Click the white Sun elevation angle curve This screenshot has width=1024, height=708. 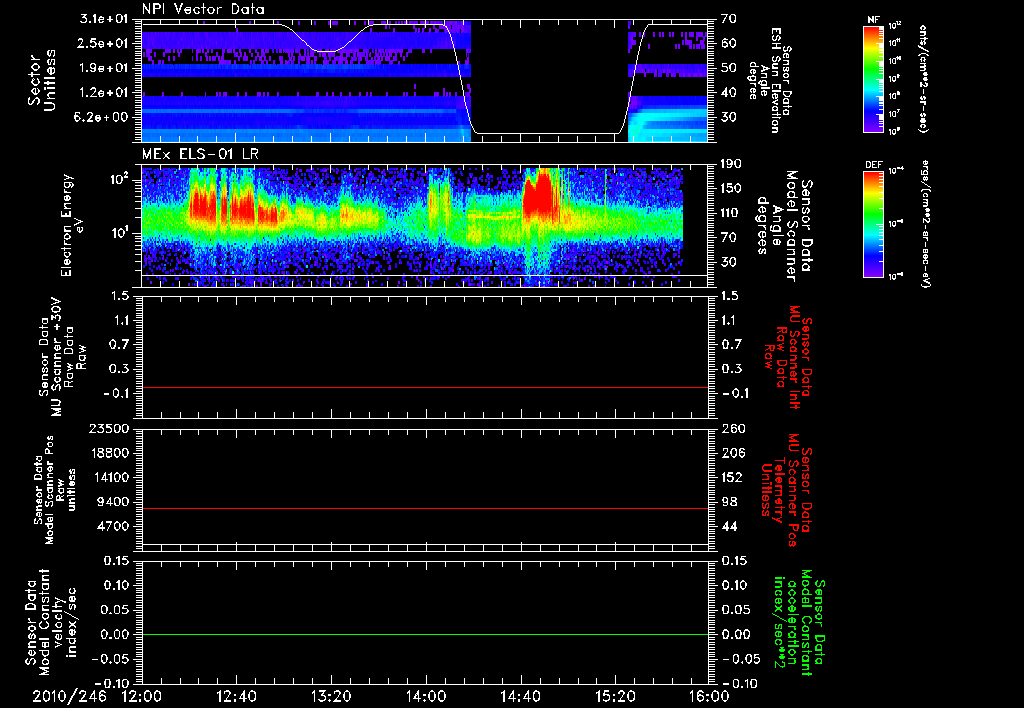[547, 133]
